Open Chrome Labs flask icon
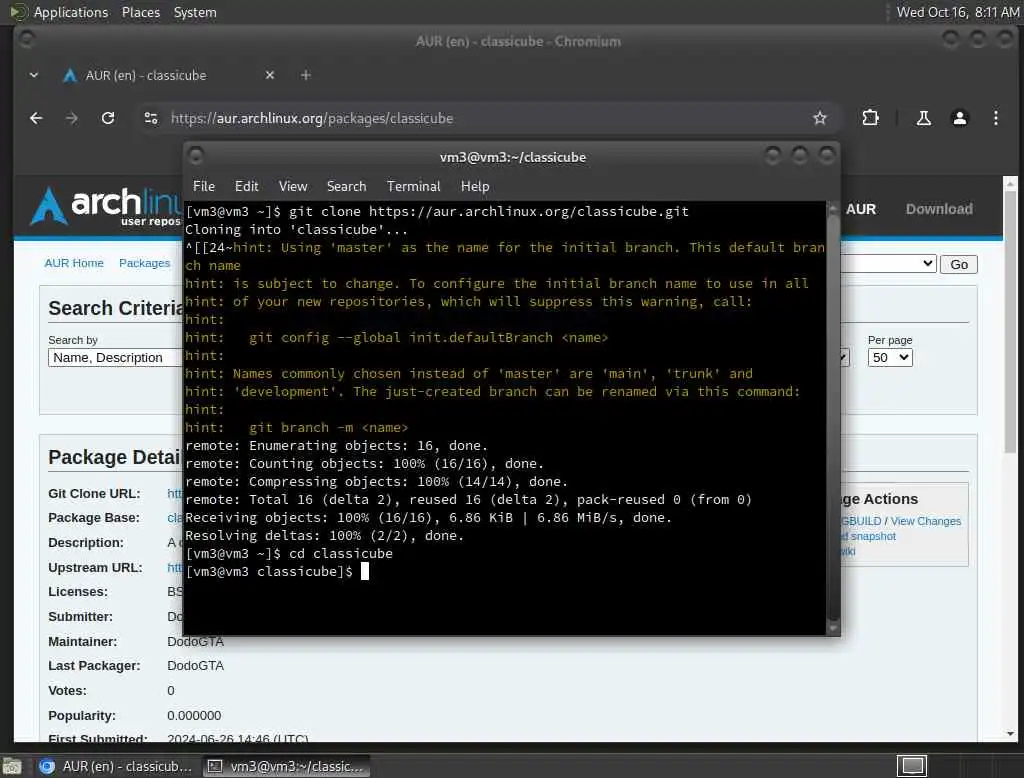1024x778 pixels. pyautogui.click(x=923, y=118)
